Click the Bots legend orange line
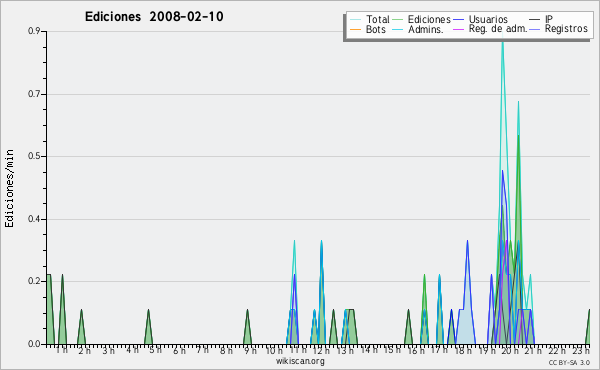 [355, 29]
